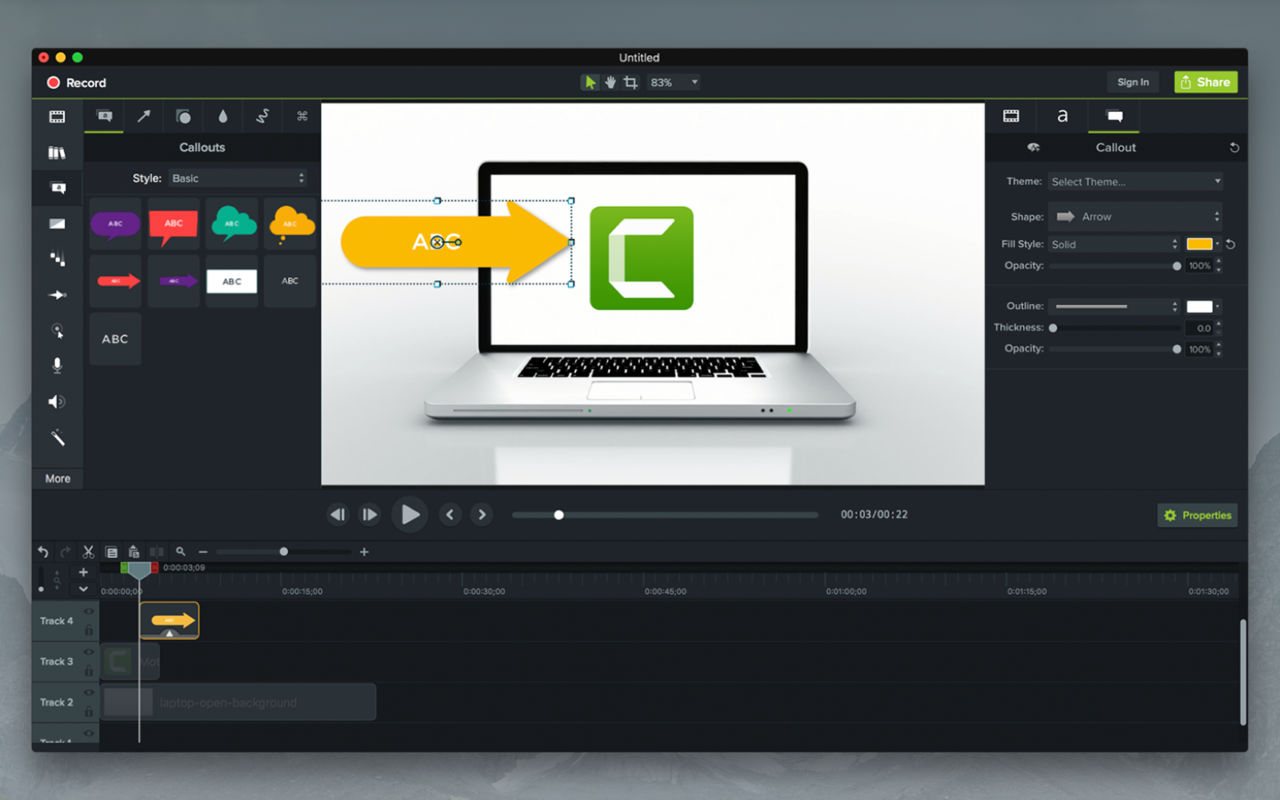Open the Fill Style dropdown set to Solid

point(1114,244)
